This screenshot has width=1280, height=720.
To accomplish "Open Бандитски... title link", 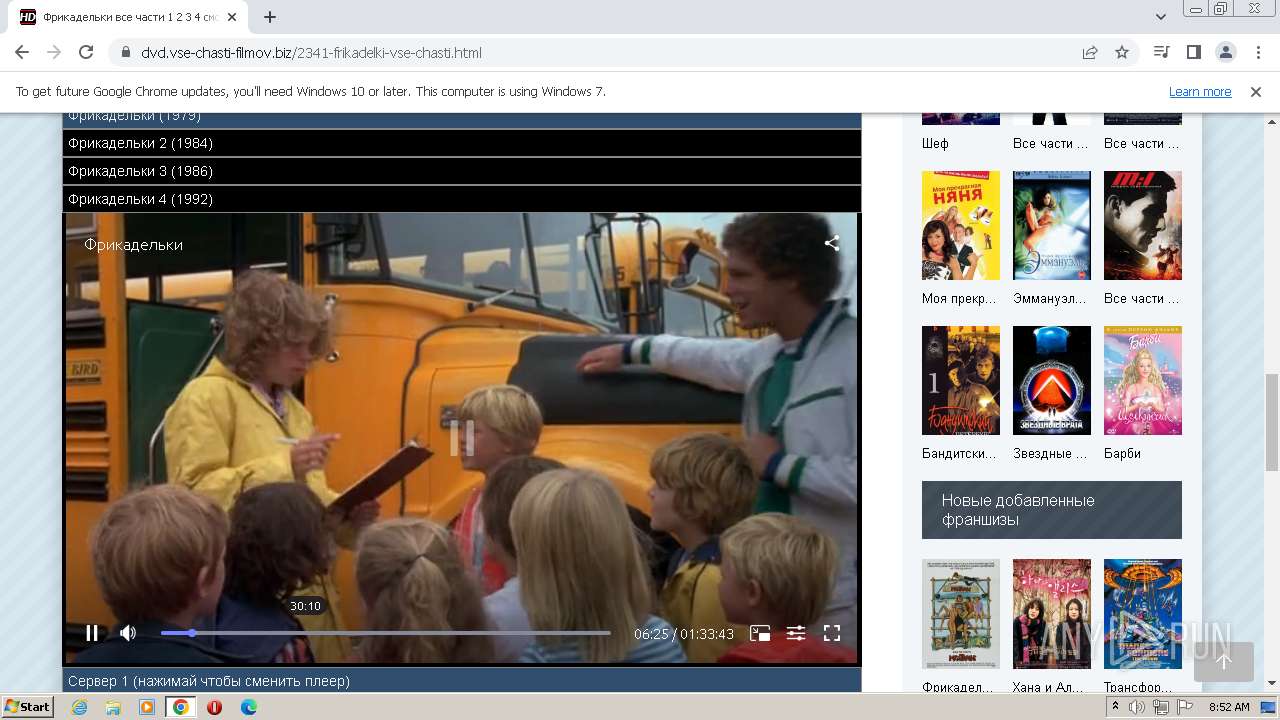I will tap(959, 453).
